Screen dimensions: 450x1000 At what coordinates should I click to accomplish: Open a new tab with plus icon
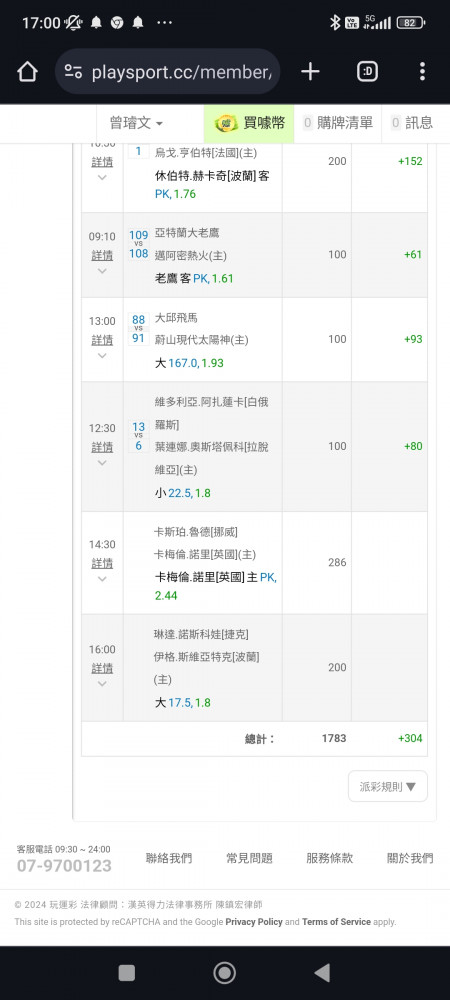pos(310,71)
